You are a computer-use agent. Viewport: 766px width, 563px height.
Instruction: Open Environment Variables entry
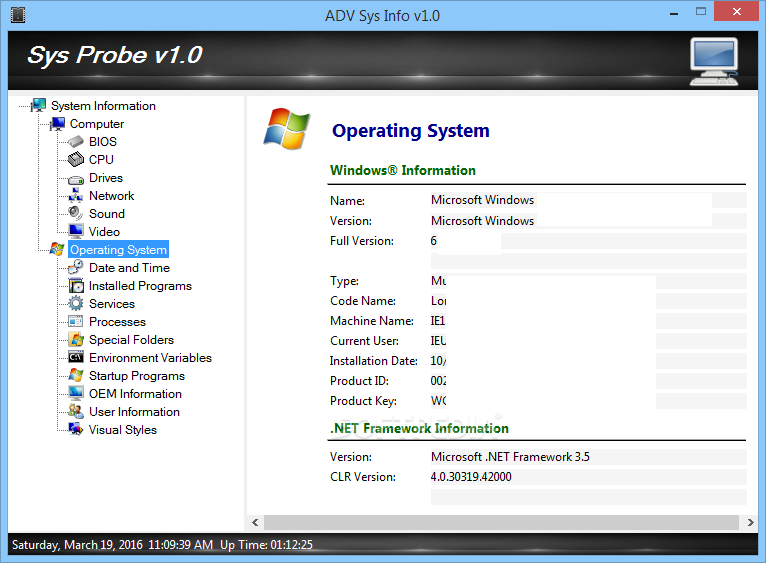[x=150, y=358]
